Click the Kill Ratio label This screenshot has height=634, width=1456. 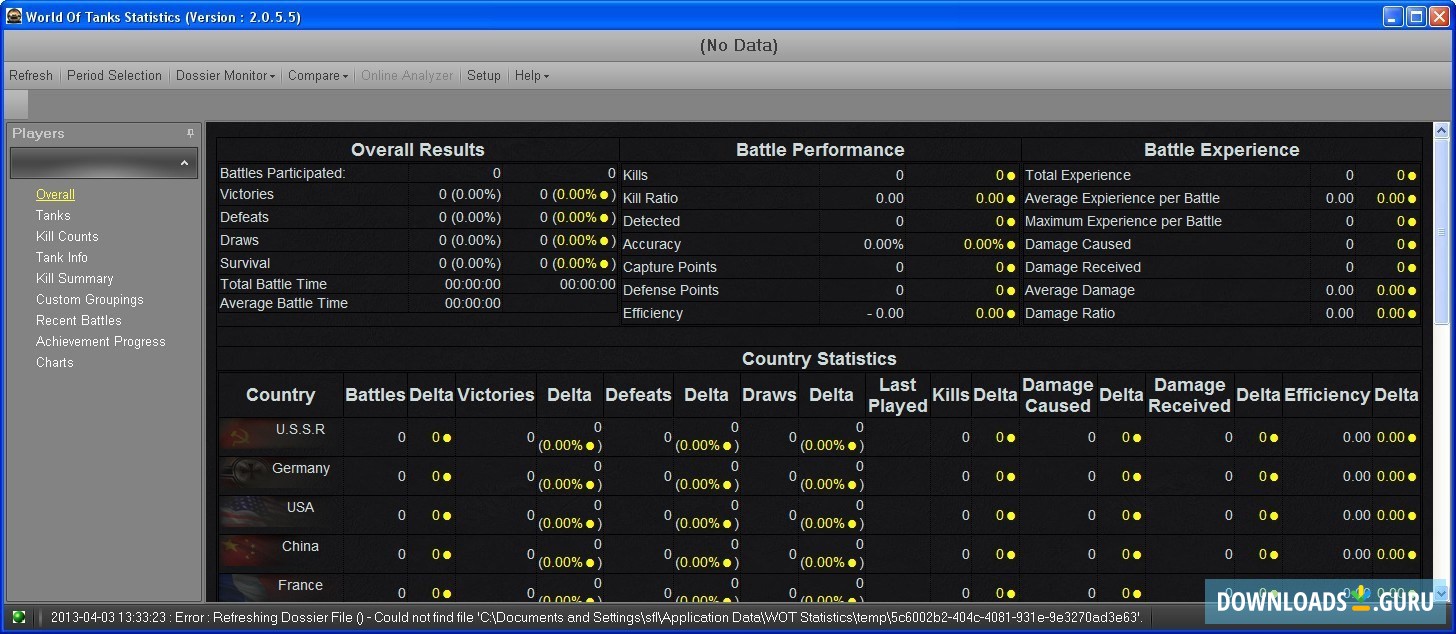coord(650,198)
